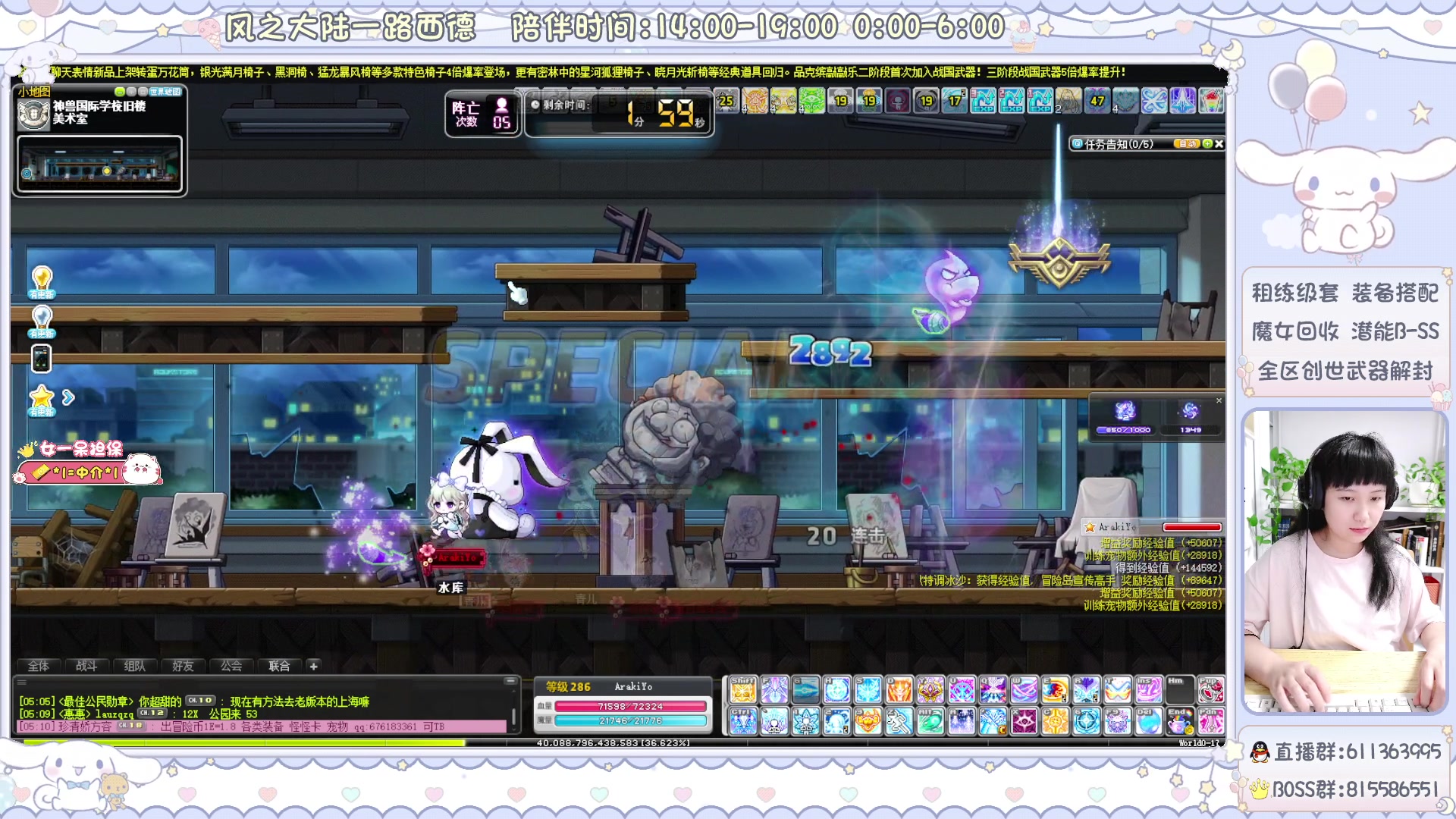Switch to the 战斗 chat tab

click(86, 666)
